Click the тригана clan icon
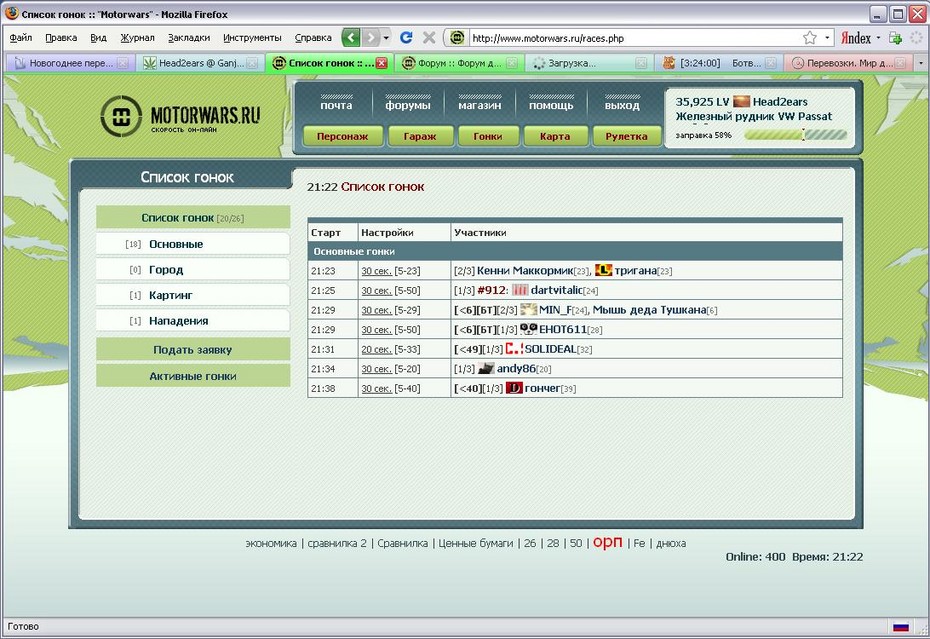The image size is (930, 639). tap(603, 270)
